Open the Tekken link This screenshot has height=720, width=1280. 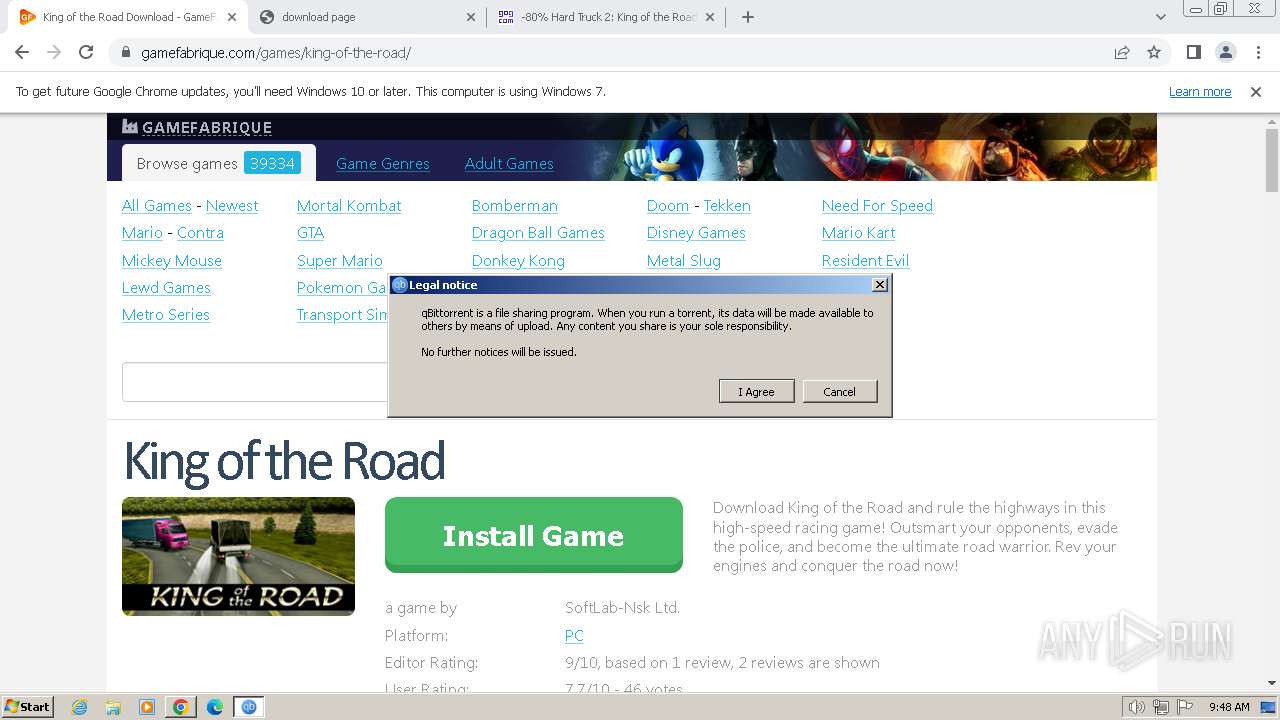(x=727, y=206)
